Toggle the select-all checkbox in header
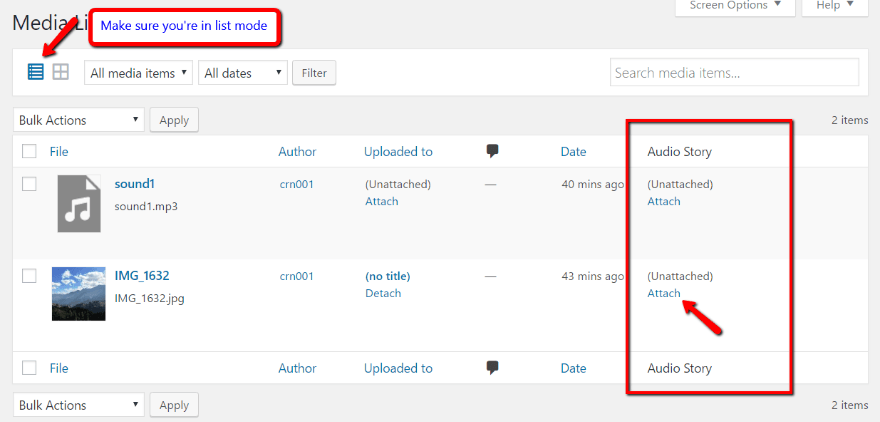Image resolution: width=880 pixels, height=422 pixels. (x=29, y=152)
